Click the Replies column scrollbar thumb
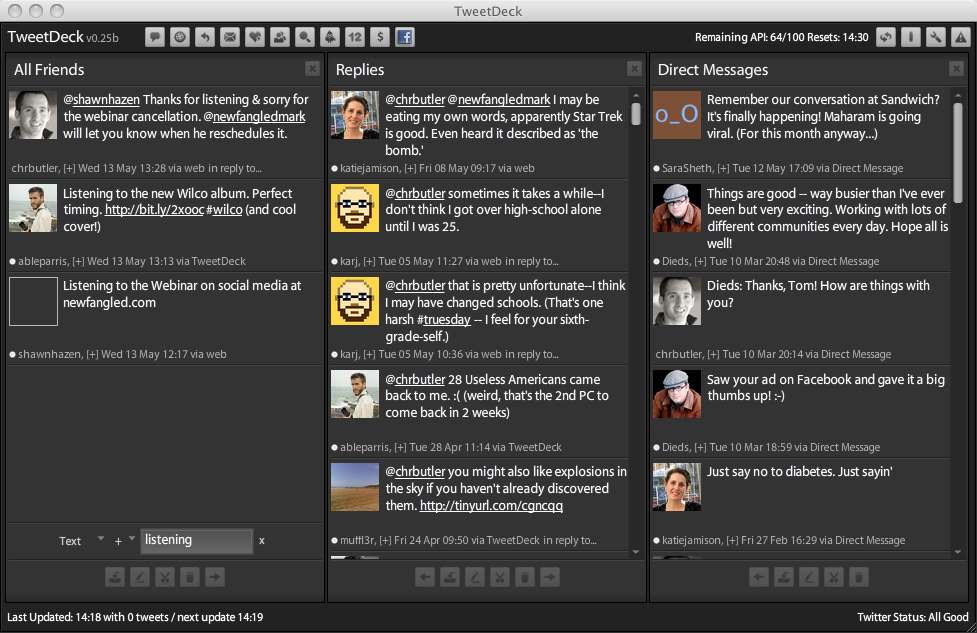This screenshot has height=633, width=977. 636,113
